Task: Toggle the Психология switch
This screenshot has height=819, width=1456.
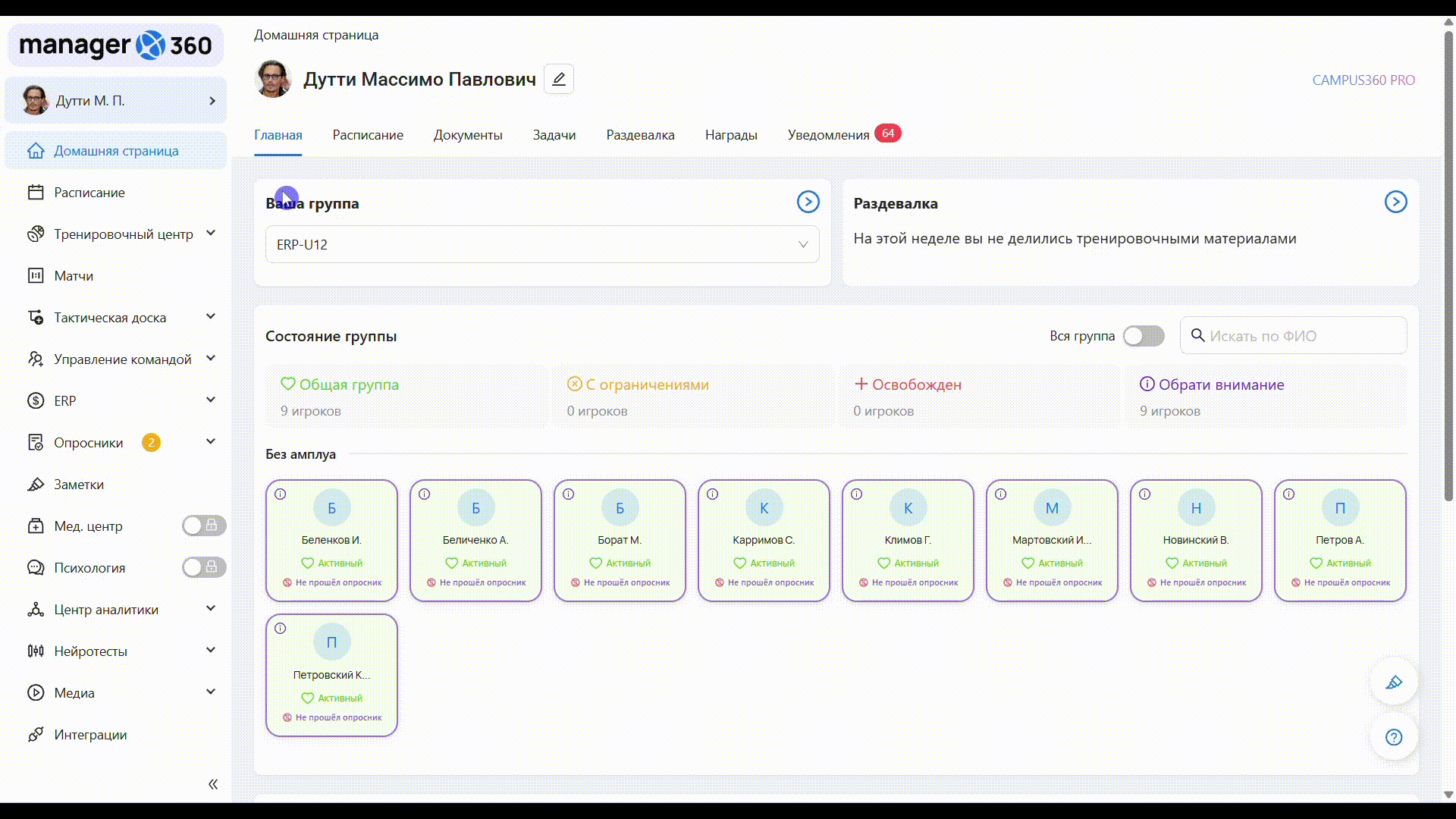Action: tap(203, 567)
